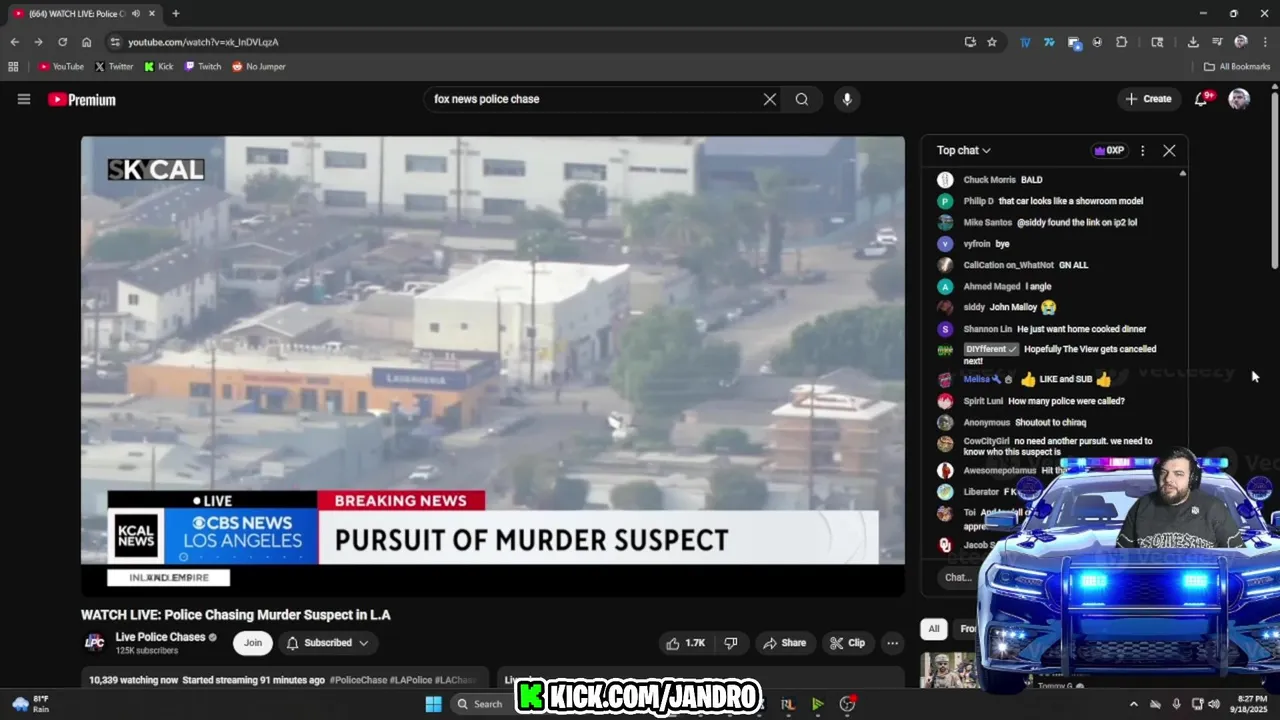
Task: Open the browser home page
Action: point(87,42)
